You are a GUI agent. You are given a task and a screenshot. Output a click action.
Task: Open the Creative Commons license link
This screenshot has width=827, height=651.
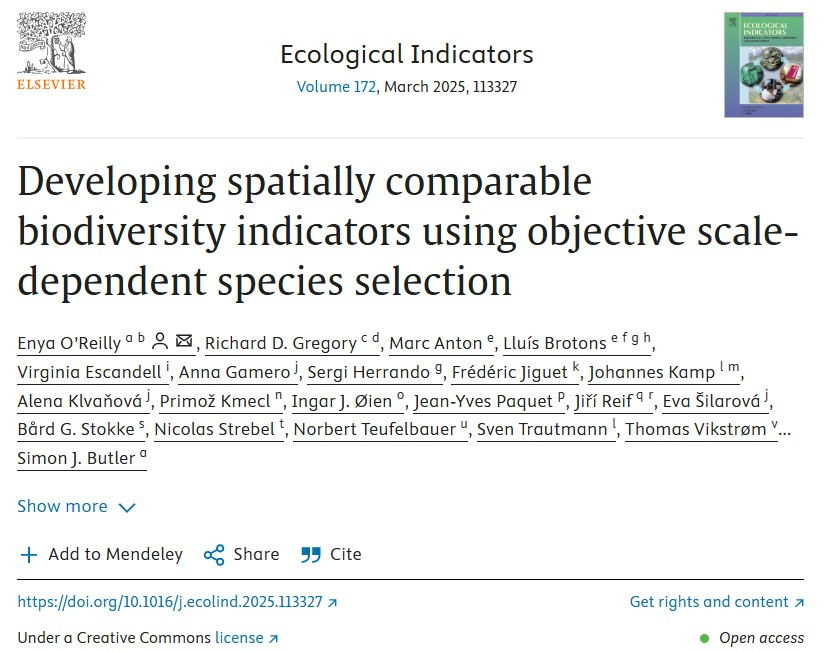tap(246, 638)
